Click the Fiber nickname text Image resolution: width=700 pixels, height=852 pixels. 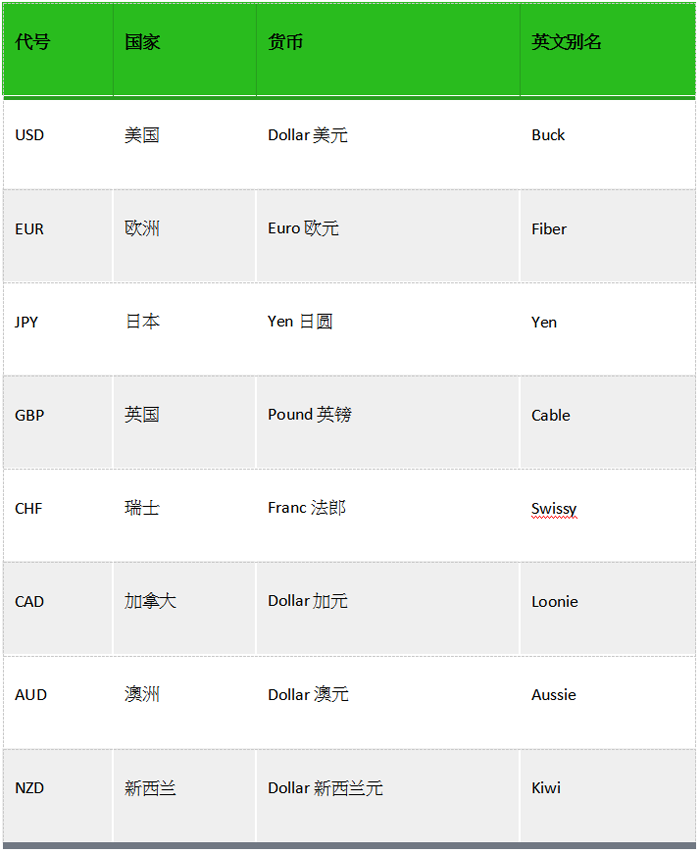pyautogui.click(x=549, y=229)
